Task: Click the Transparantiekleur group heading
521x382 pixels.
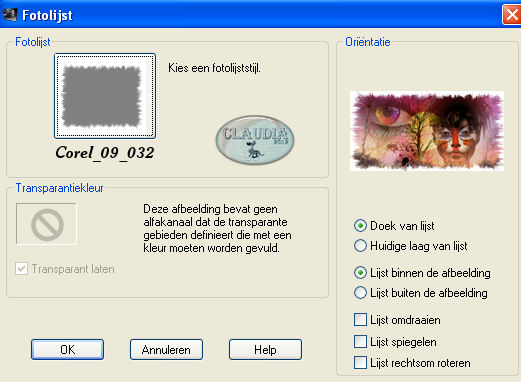Action: point(59,188)
